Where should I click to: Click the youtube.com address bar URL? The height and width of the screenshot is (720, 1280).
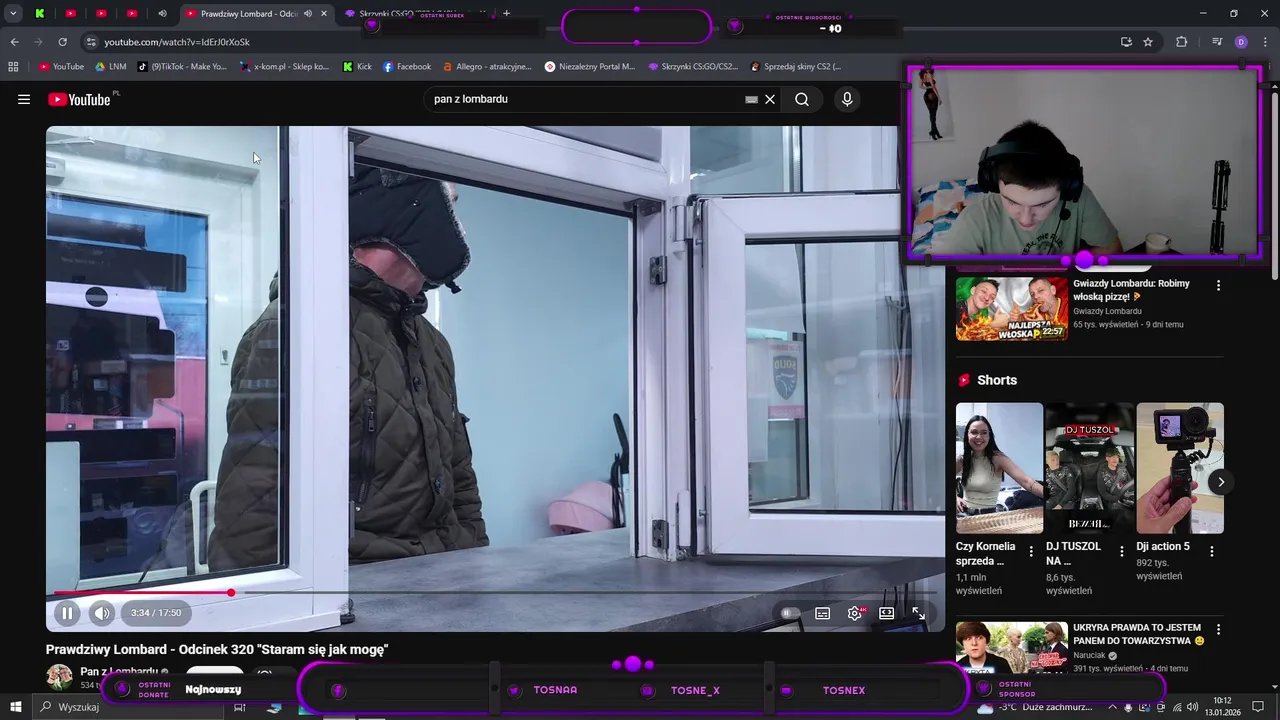click(x=177, y=42)
